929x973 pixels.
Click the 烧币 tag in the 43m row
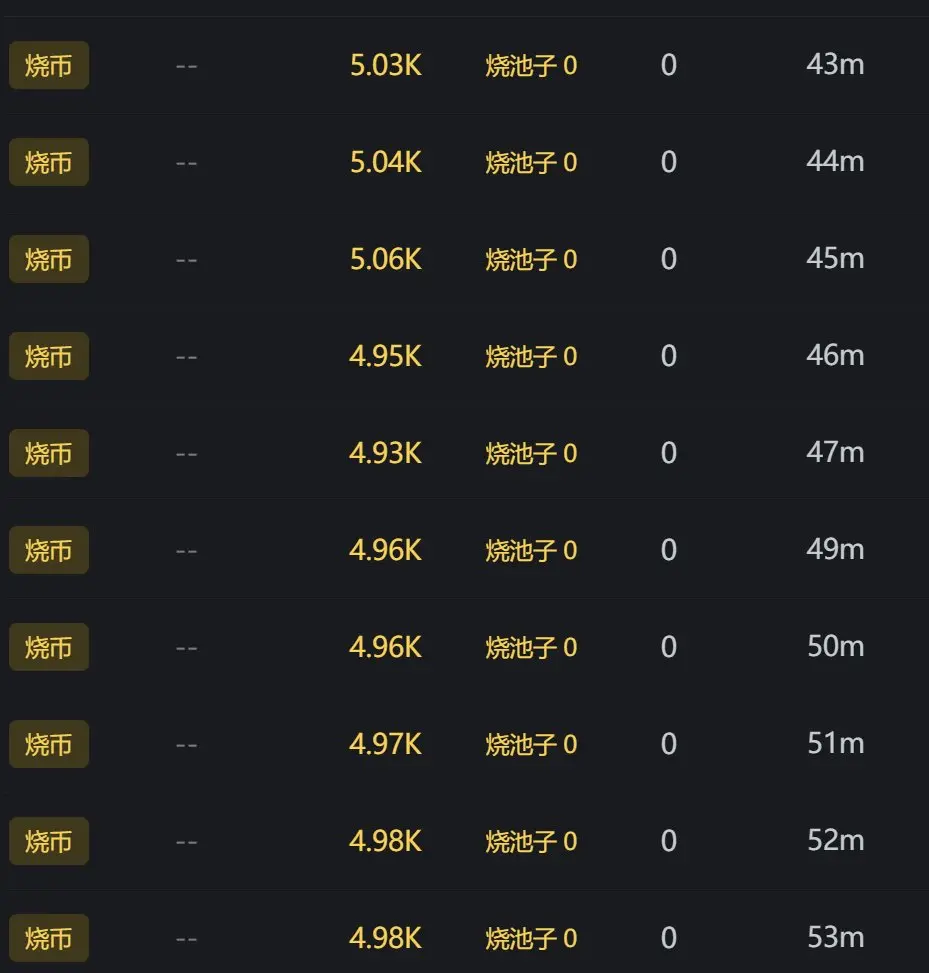click(49, 65)
